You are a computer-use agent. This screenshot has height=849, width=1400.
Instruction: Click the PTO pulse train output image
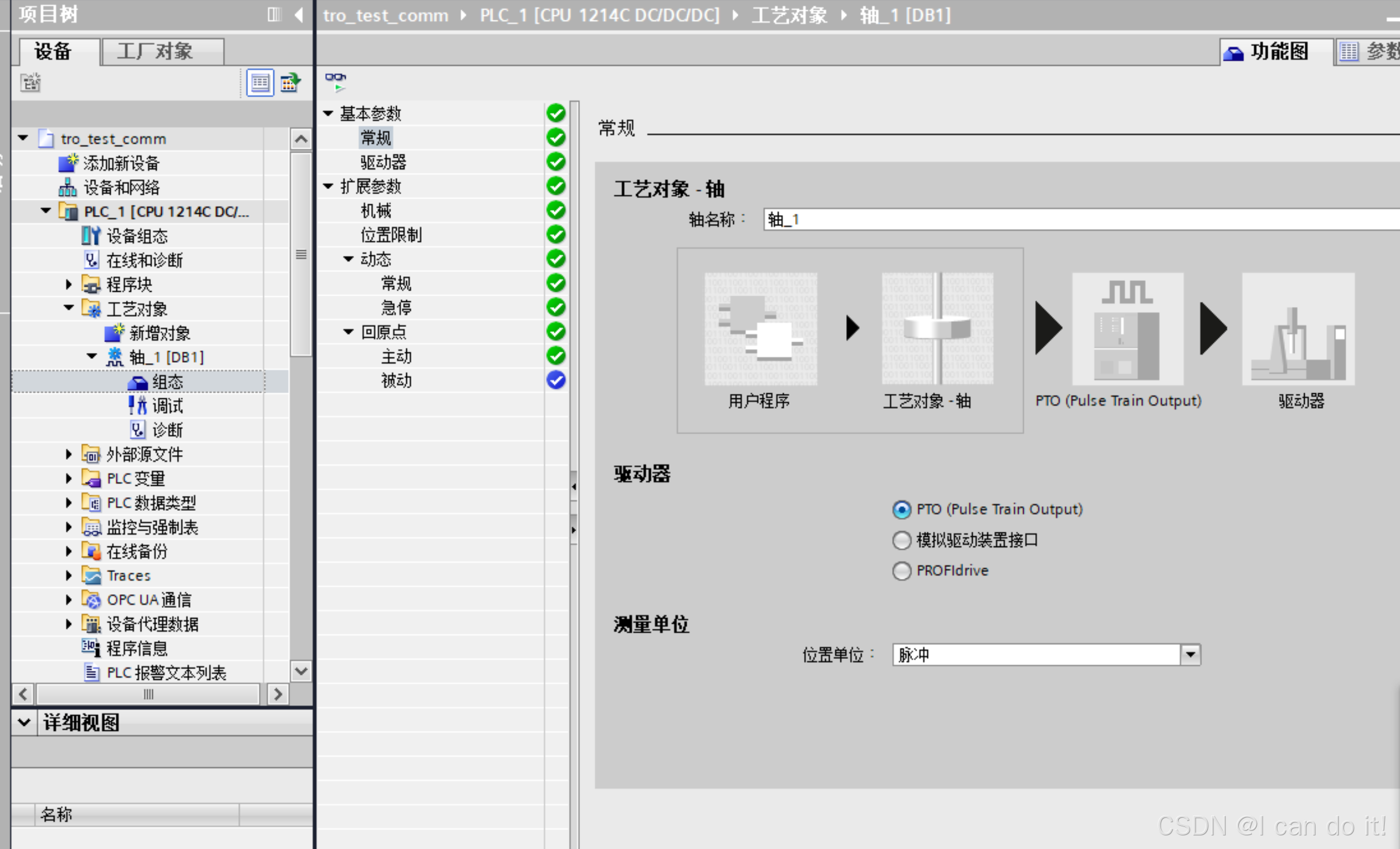coord(1127,329)
